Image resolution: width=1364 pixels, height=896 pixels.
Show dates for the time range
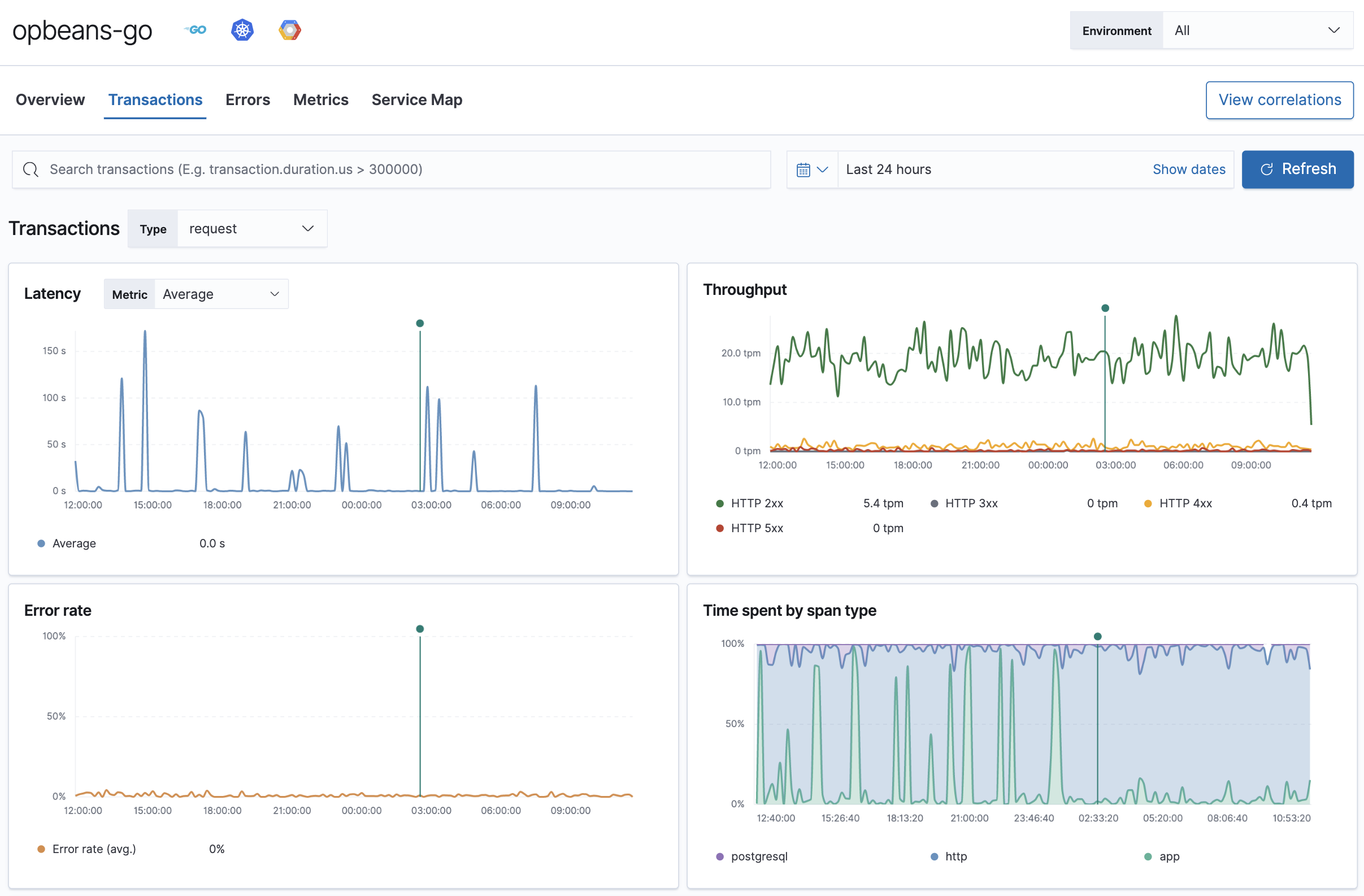(1188, 169)
